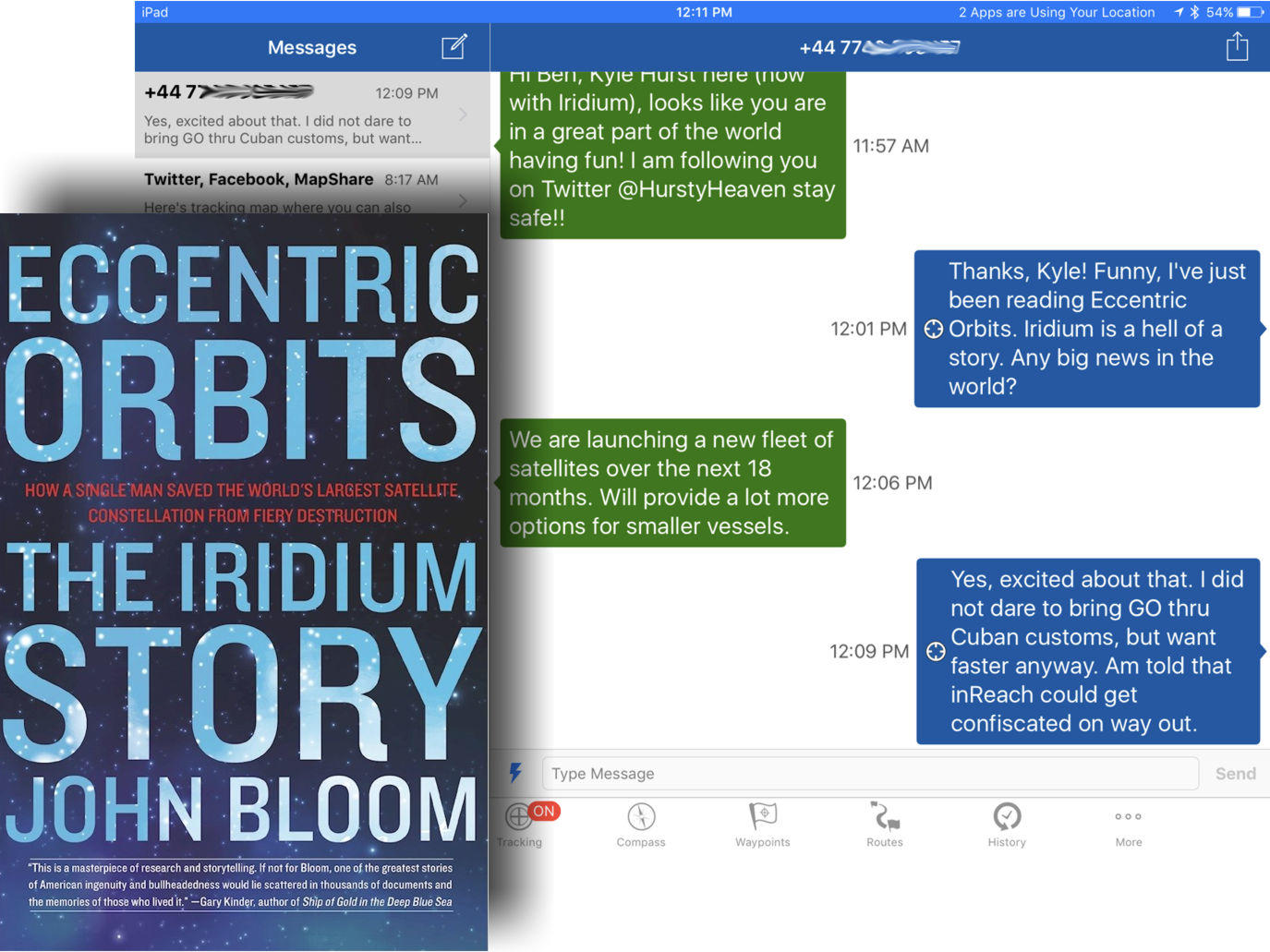The width and height of the screenshot is (1270, 952).
Task: Tap the Messages title in sidebar header
Action: pyautogui.click(x=312, y=47)
